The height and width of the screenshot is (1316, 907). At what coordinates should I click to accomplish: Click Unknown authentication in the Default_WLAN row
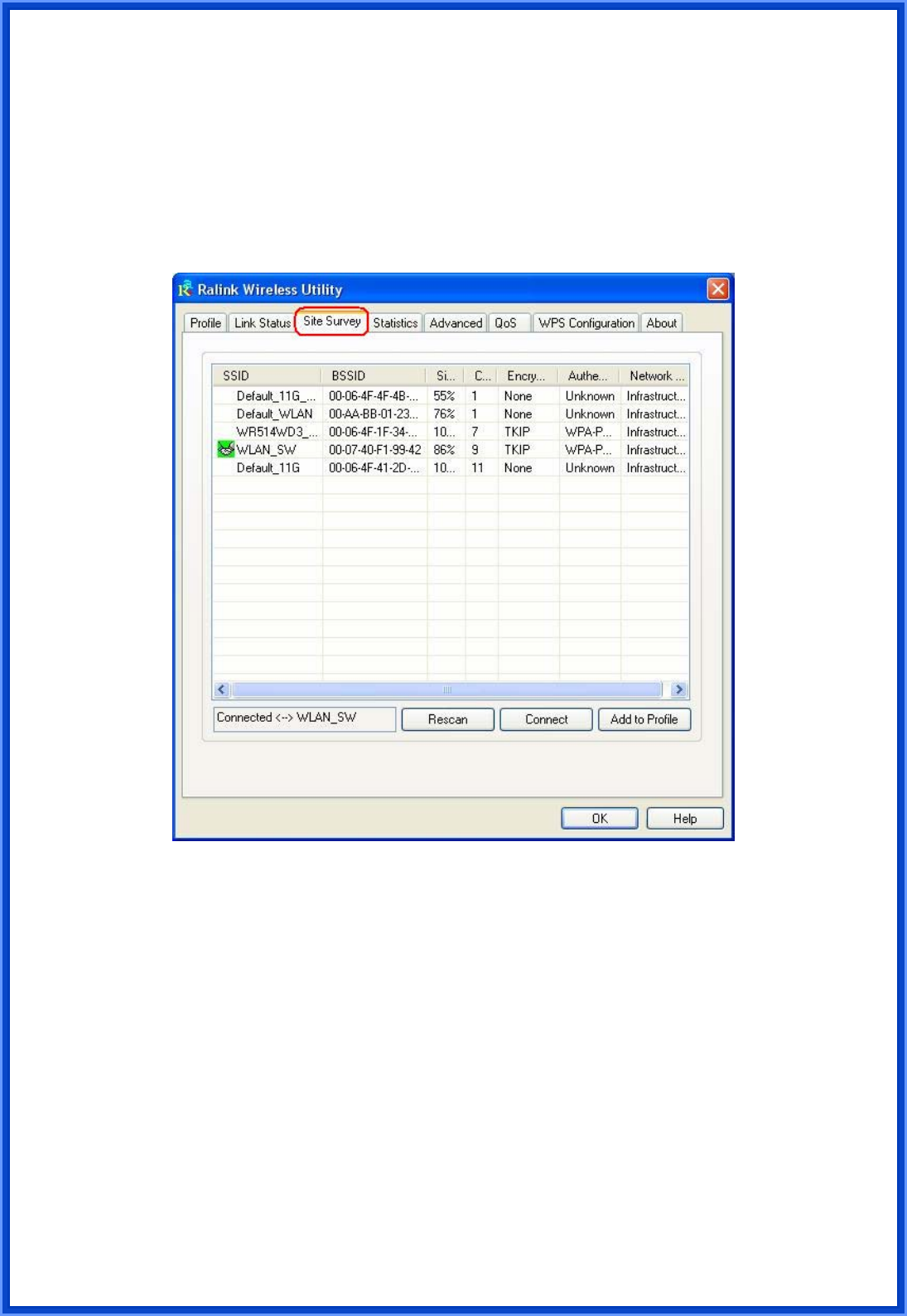(x=590, y=414)
